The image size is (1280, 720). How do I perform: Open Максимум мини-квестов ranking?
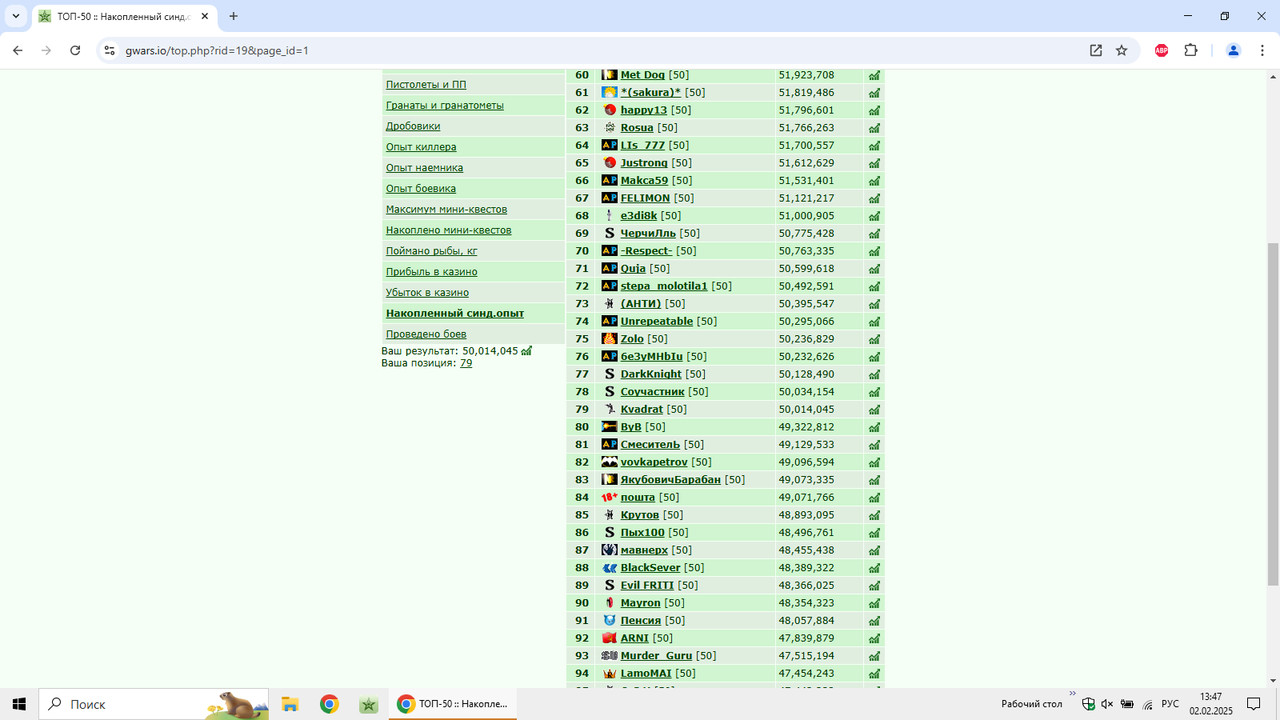coord(446,210)
